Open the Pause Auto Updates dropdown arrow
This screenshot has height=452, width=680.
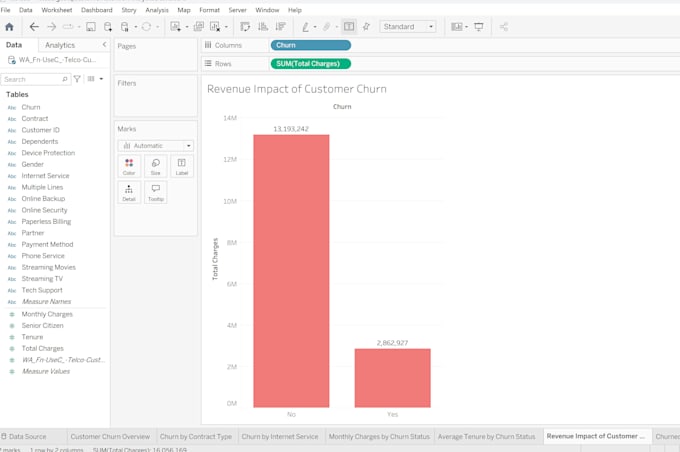click(136, 27)
